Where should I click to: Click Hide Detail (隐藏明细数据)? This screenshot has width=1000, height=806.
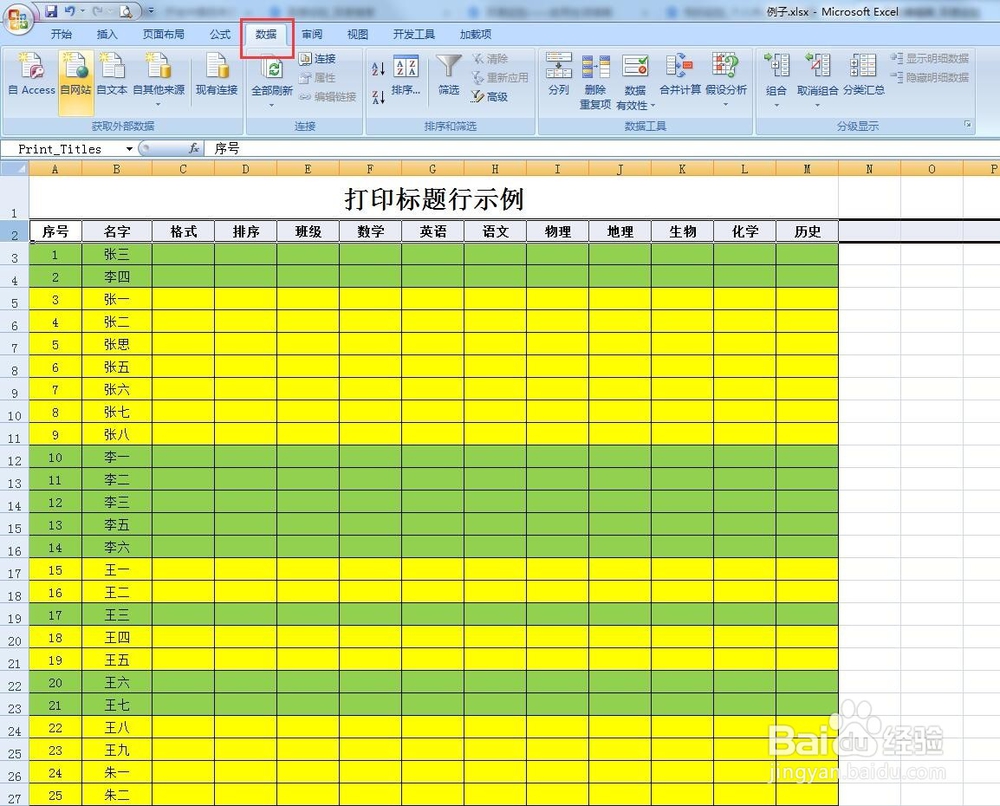[x=930, y=78]
